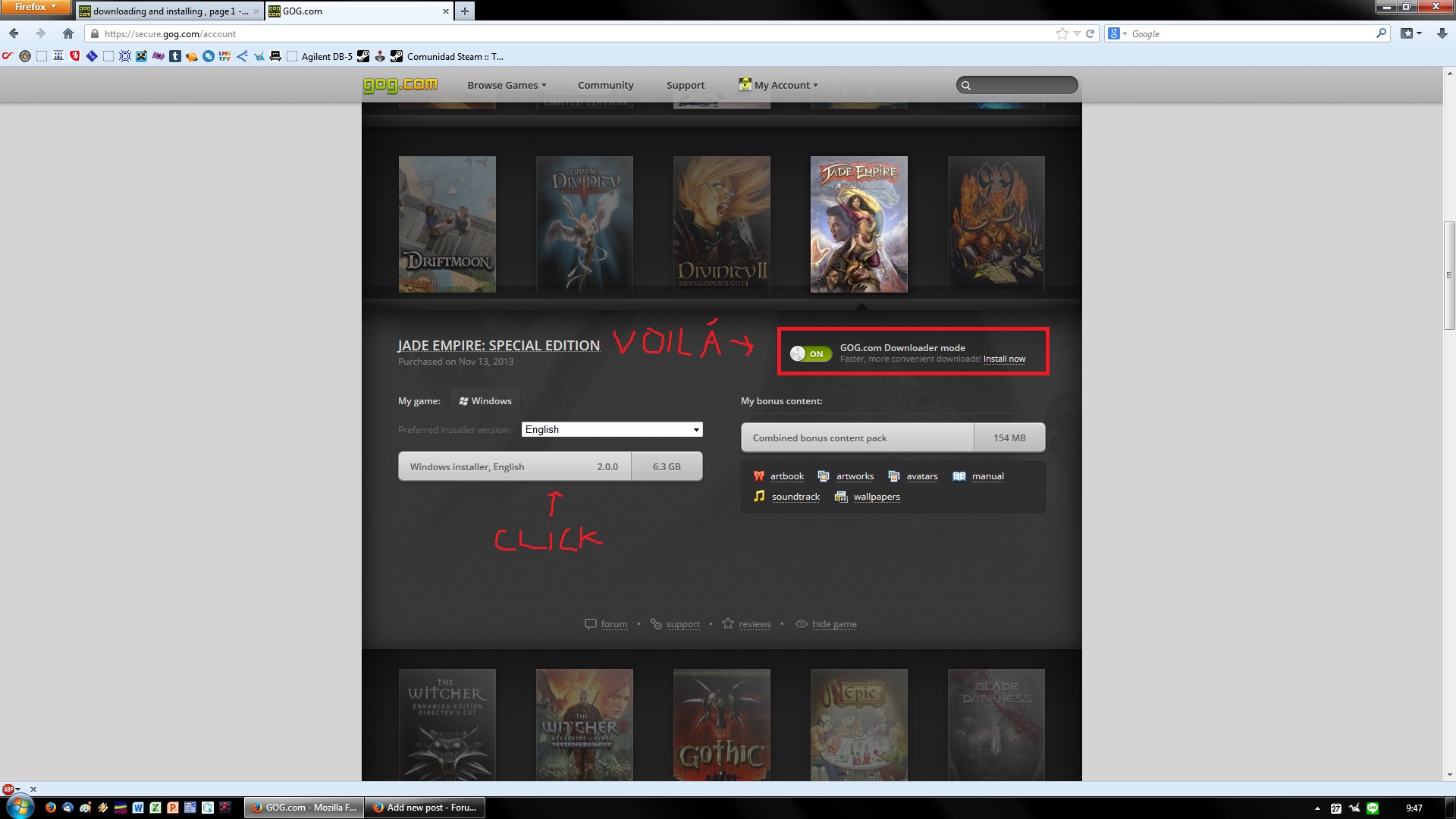
Task: Launch Microsoft Word from taskbar
Action: (x=138, y=808)
